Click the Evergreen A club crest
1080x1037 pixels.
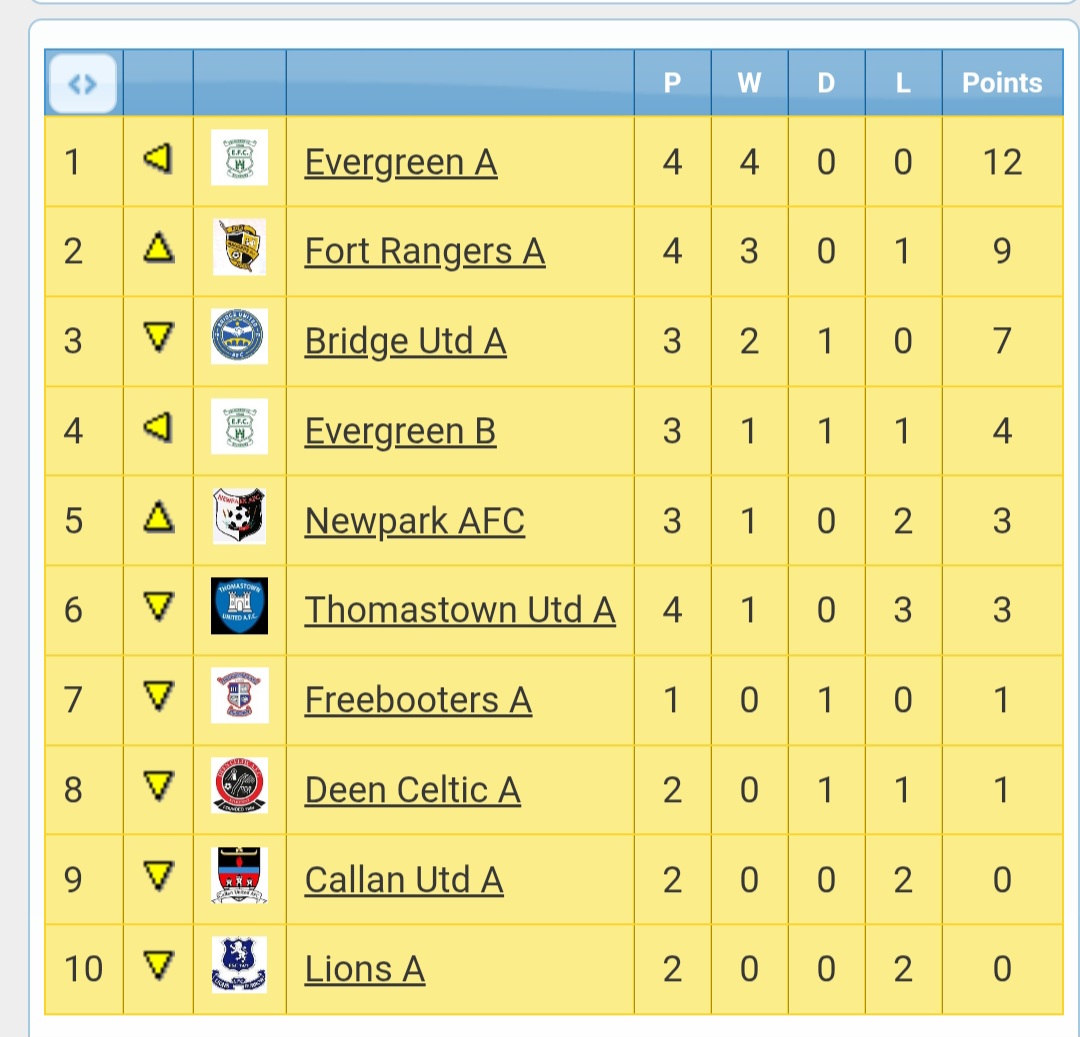coord(239,158)
